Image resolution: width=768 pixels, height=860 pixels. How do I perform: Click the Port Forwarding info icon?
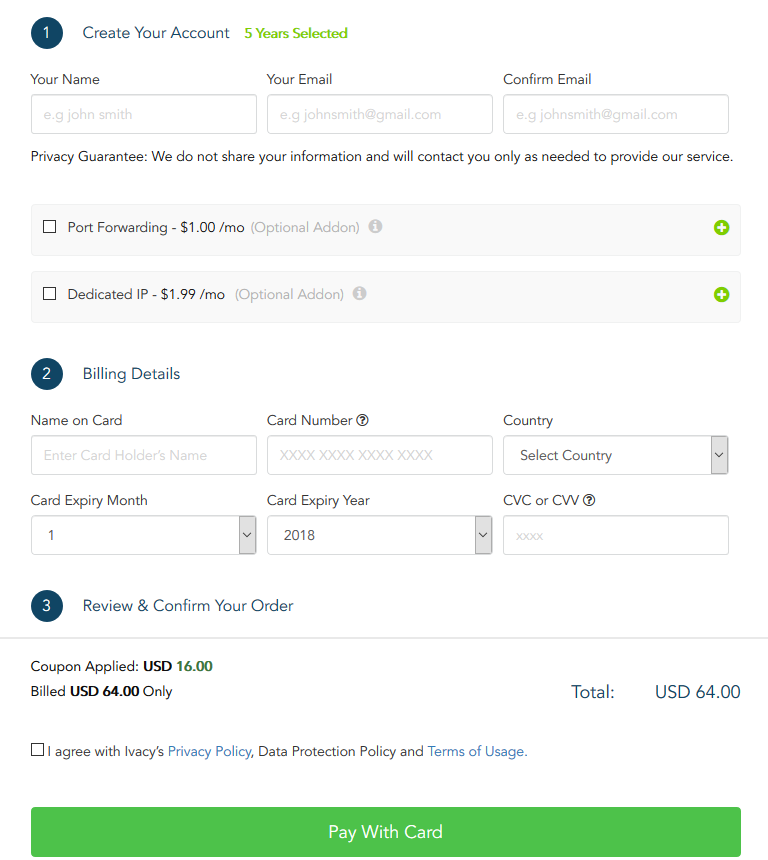[375, 226]
